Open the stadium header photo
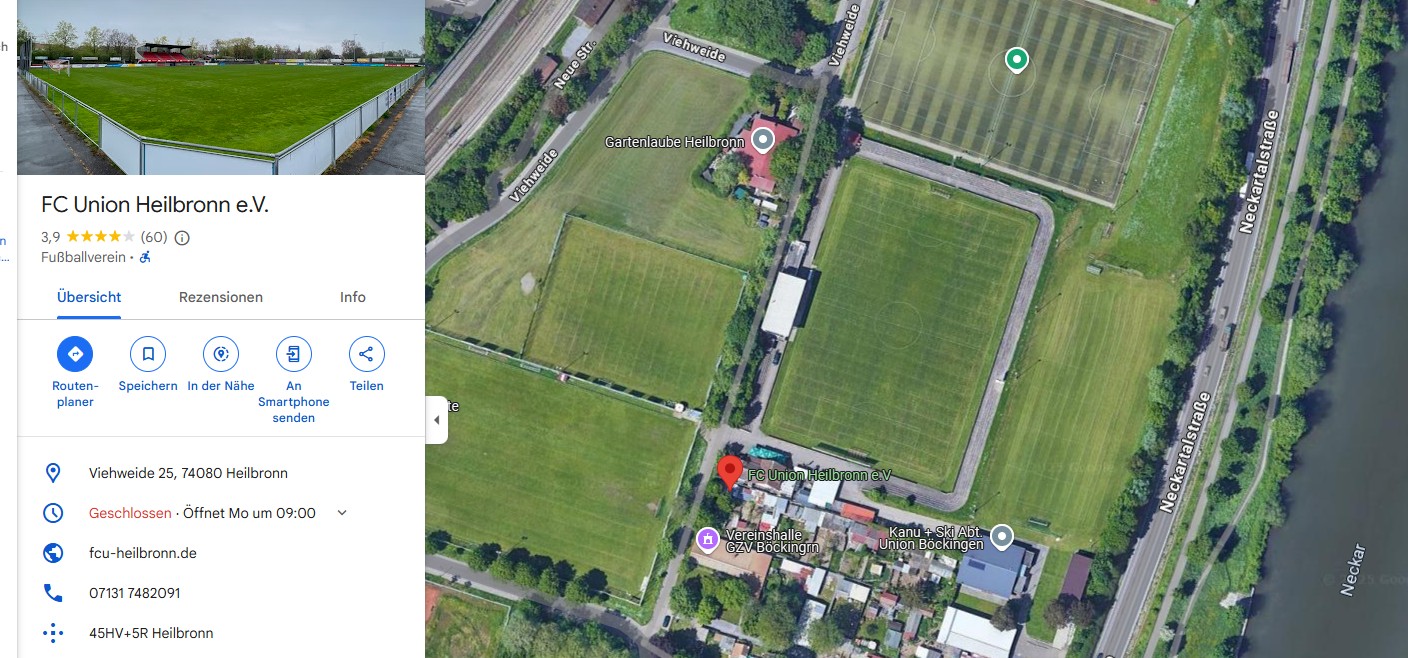Screen dimensions: 1408x658 [x=221, y=87]
